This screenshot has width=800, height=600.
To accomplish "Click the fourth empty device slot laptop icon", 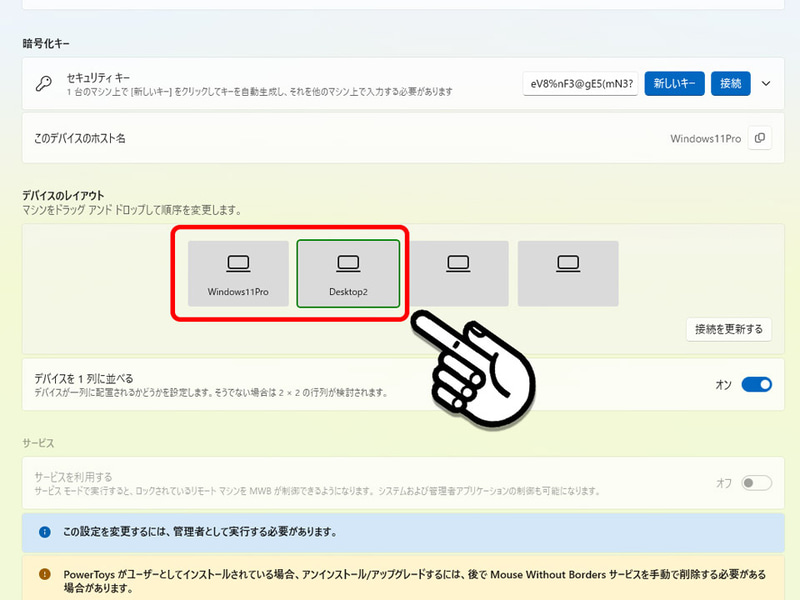I will click(568, 261).
